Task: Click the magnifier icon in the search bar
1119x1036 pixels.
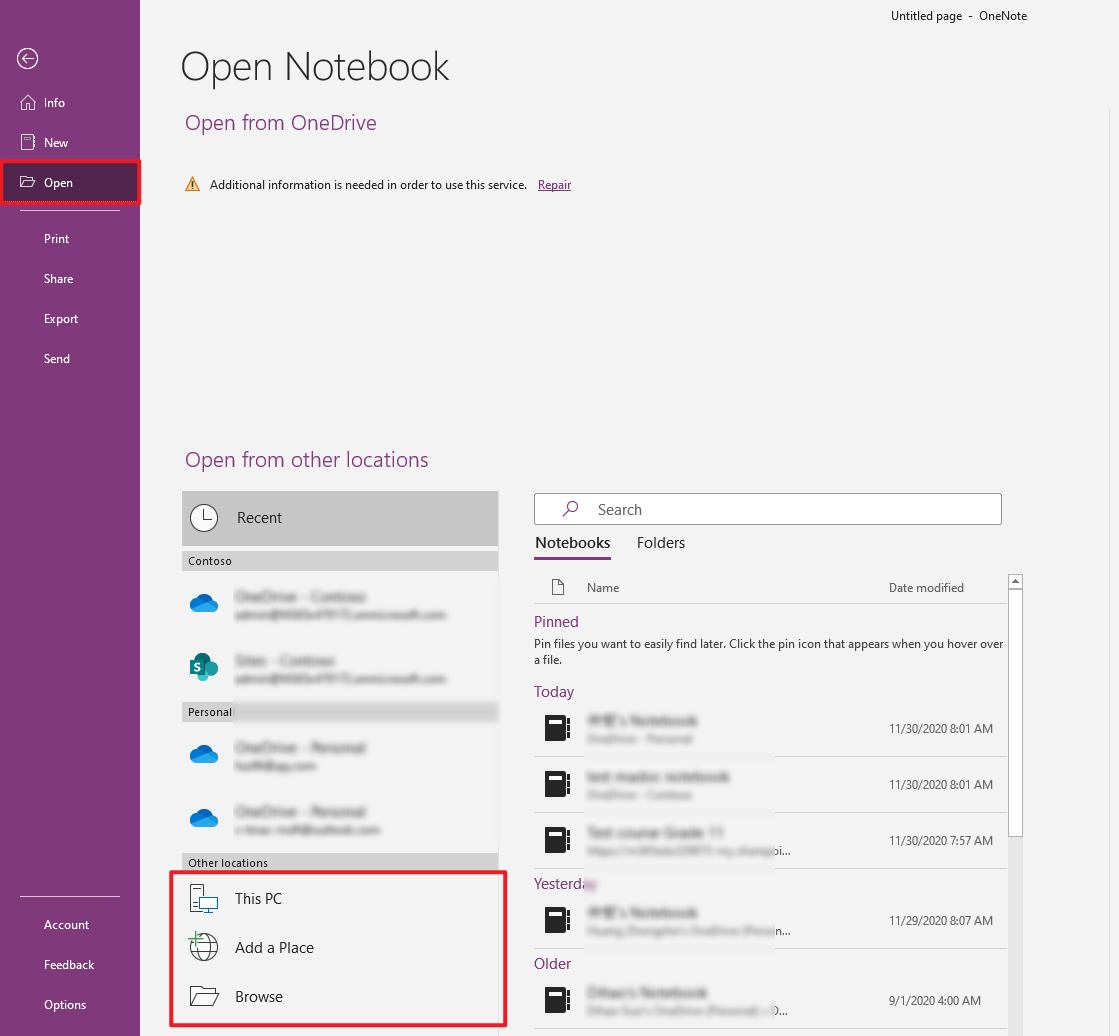Action: (x=569, y=509)
